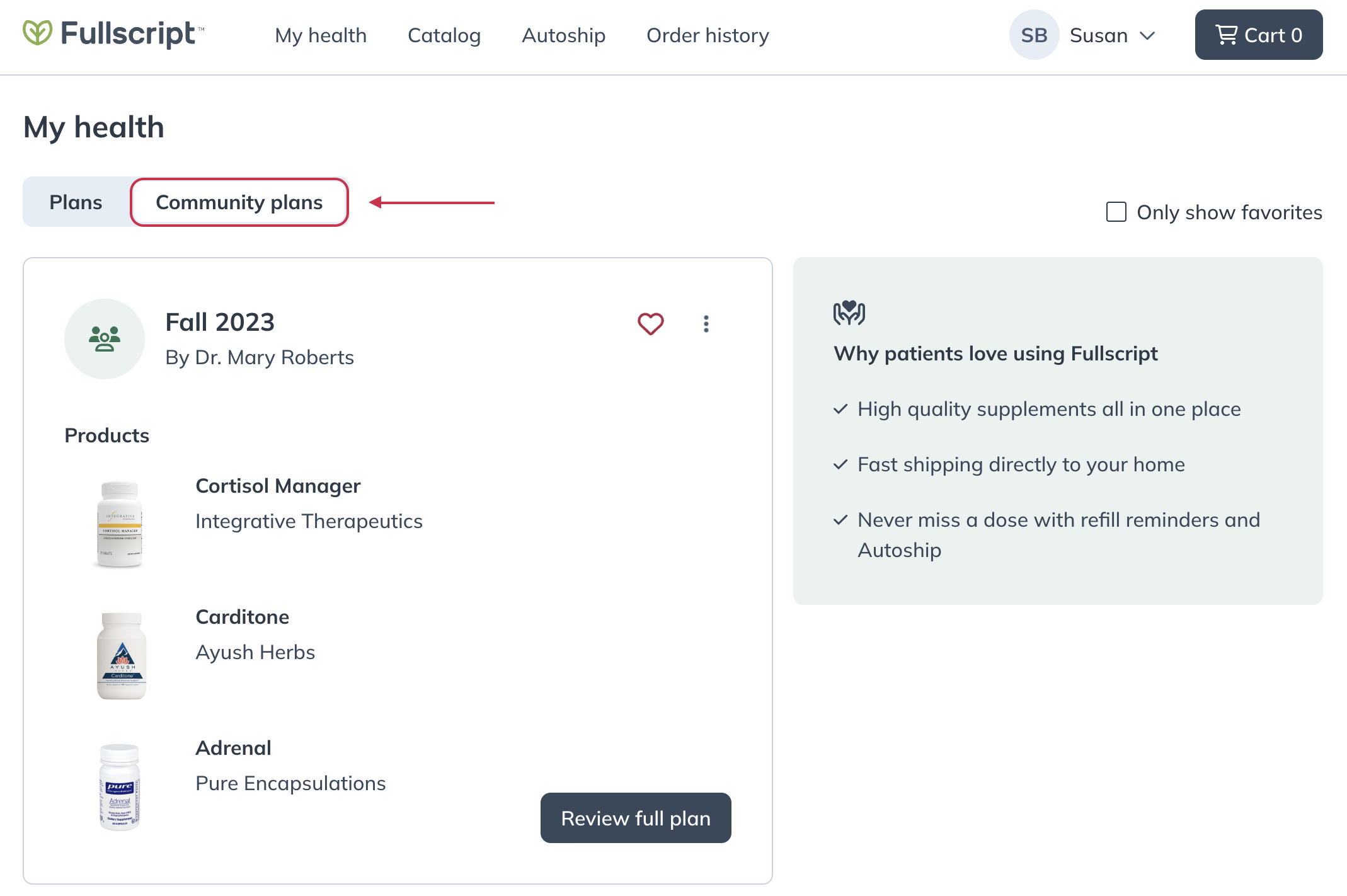Click Ayush Herbs brand text
The image size is (1347, 896).
pos(255,652)
